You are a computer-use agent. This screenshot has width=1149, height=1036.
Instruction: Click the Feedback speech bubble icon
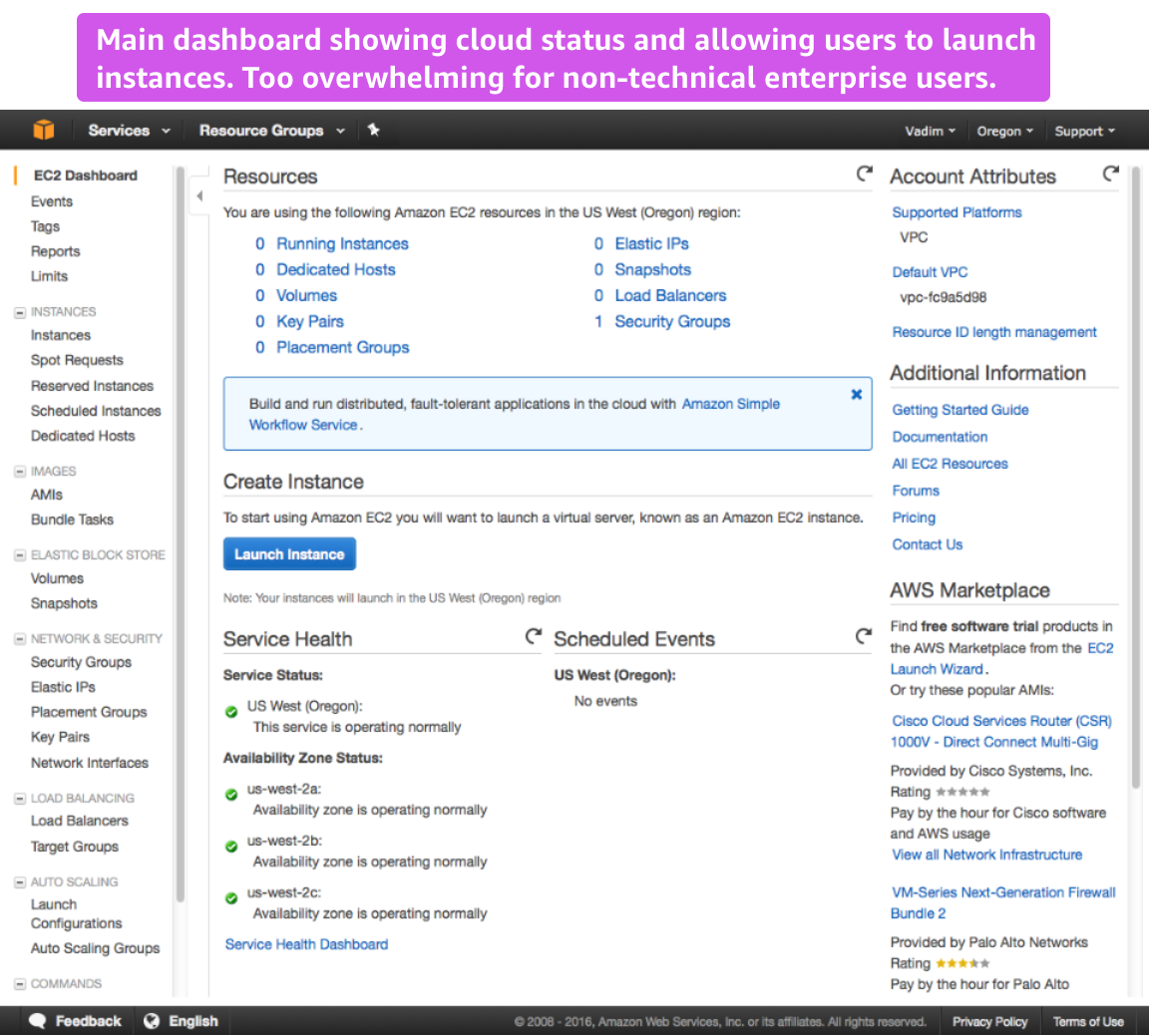pos(37,1021)
